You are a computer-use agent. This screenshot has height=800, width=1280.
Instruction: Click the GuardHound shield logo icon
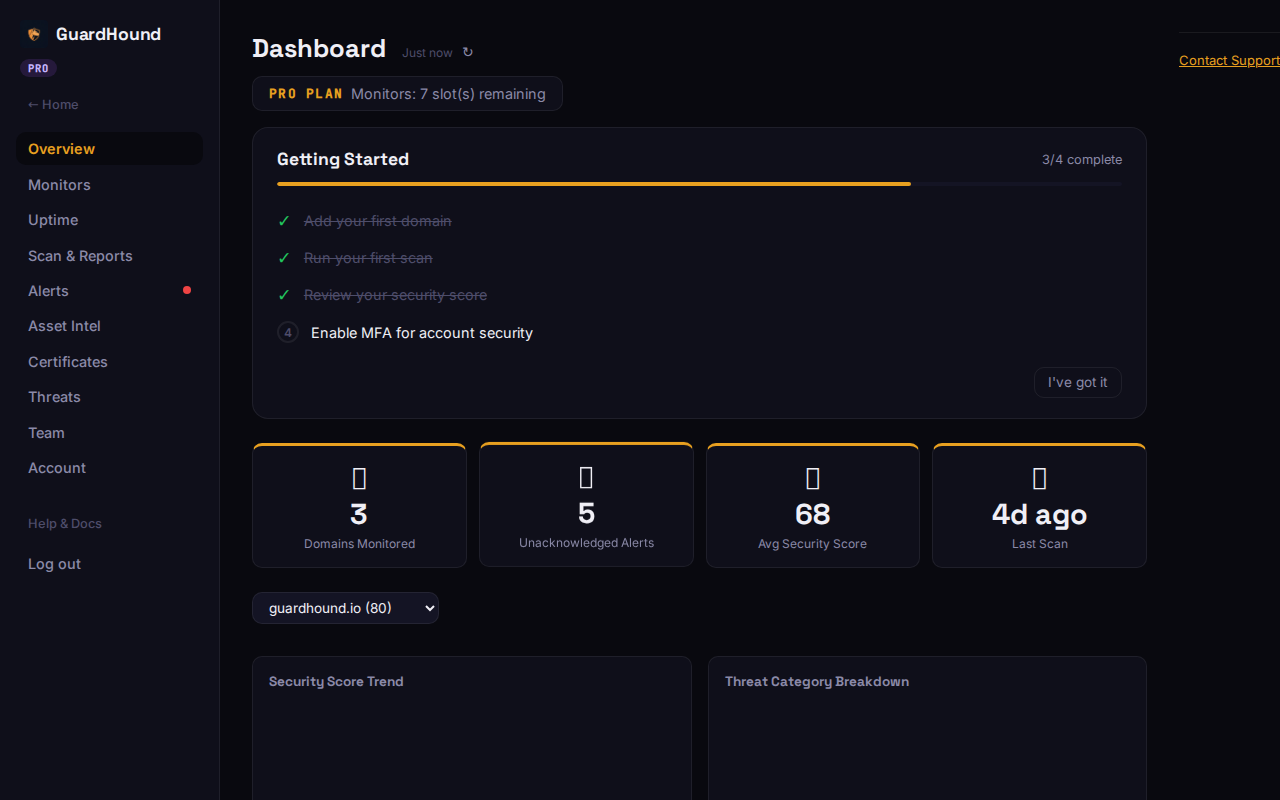point(34,34)
